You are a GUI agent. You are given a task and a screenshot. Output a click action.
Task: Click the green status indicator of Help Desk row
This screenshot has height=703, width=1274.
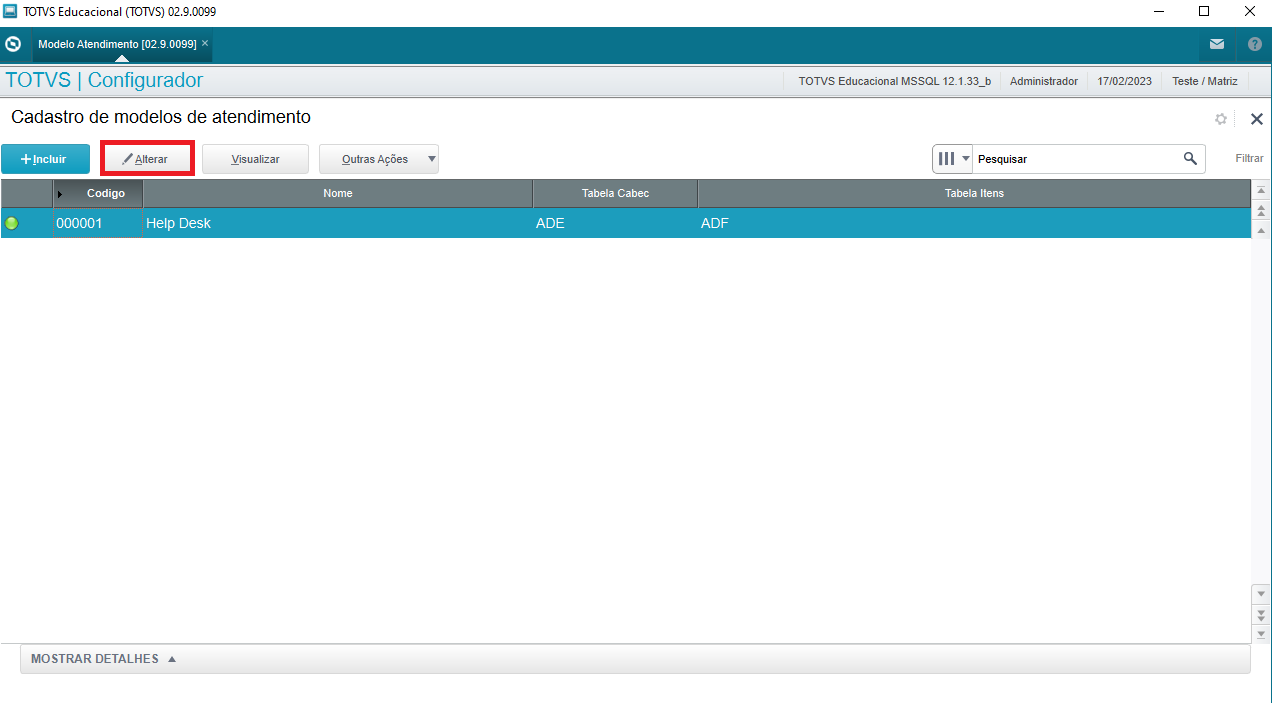12,223
